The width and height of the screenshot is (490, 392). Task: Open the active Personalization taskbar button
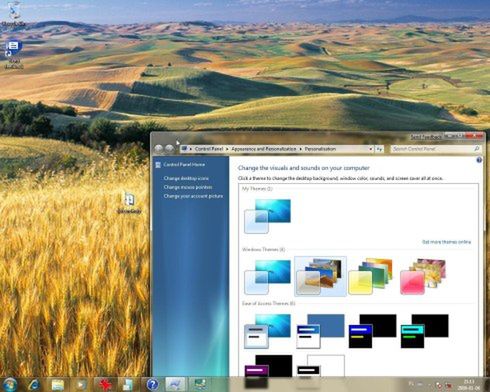tap(175, 385)
